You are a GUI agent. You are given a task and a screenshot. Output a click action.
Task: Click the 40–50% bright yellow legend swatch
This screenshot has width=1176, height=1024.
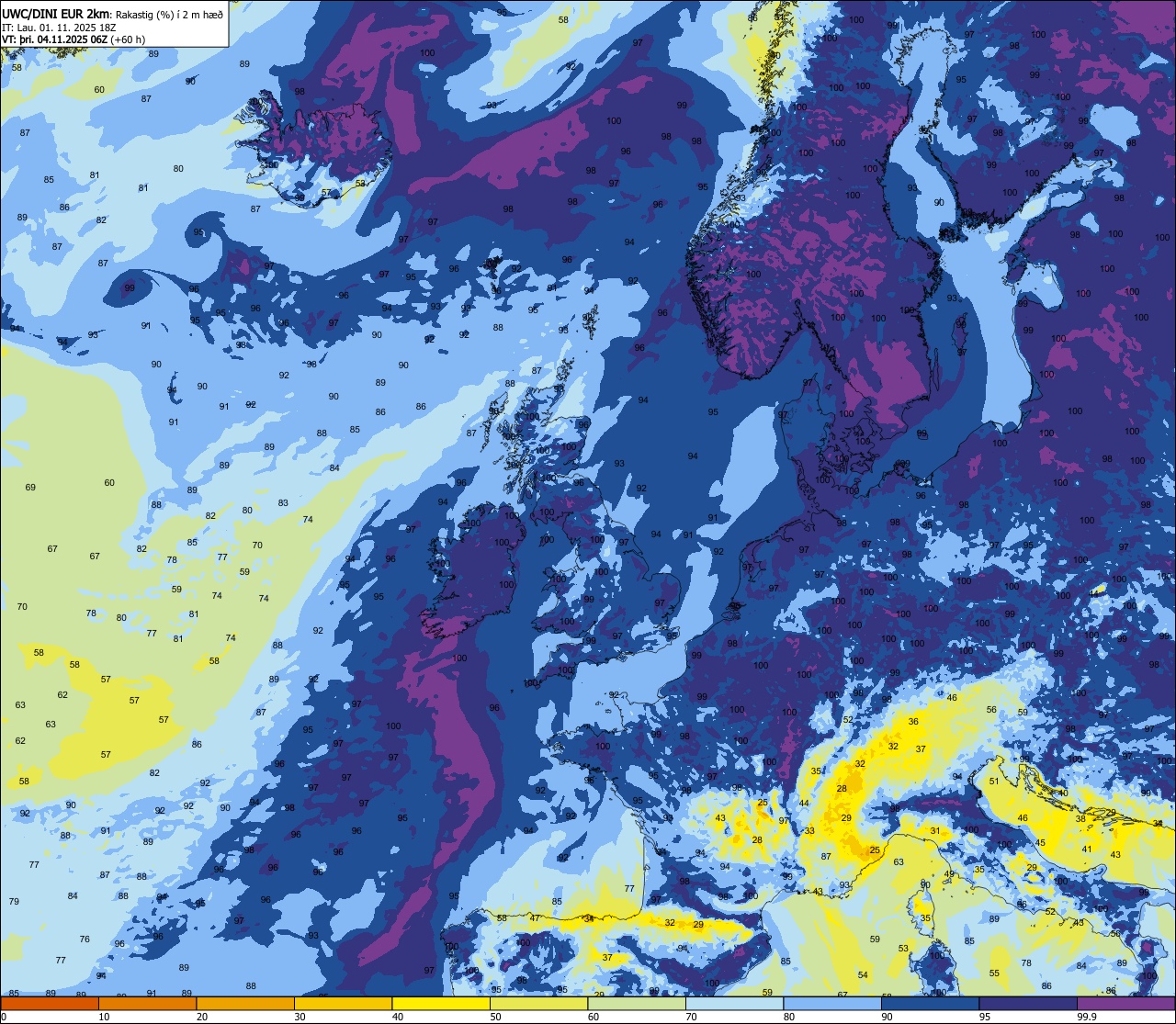pyautogui.click(x=441, y=1003)
